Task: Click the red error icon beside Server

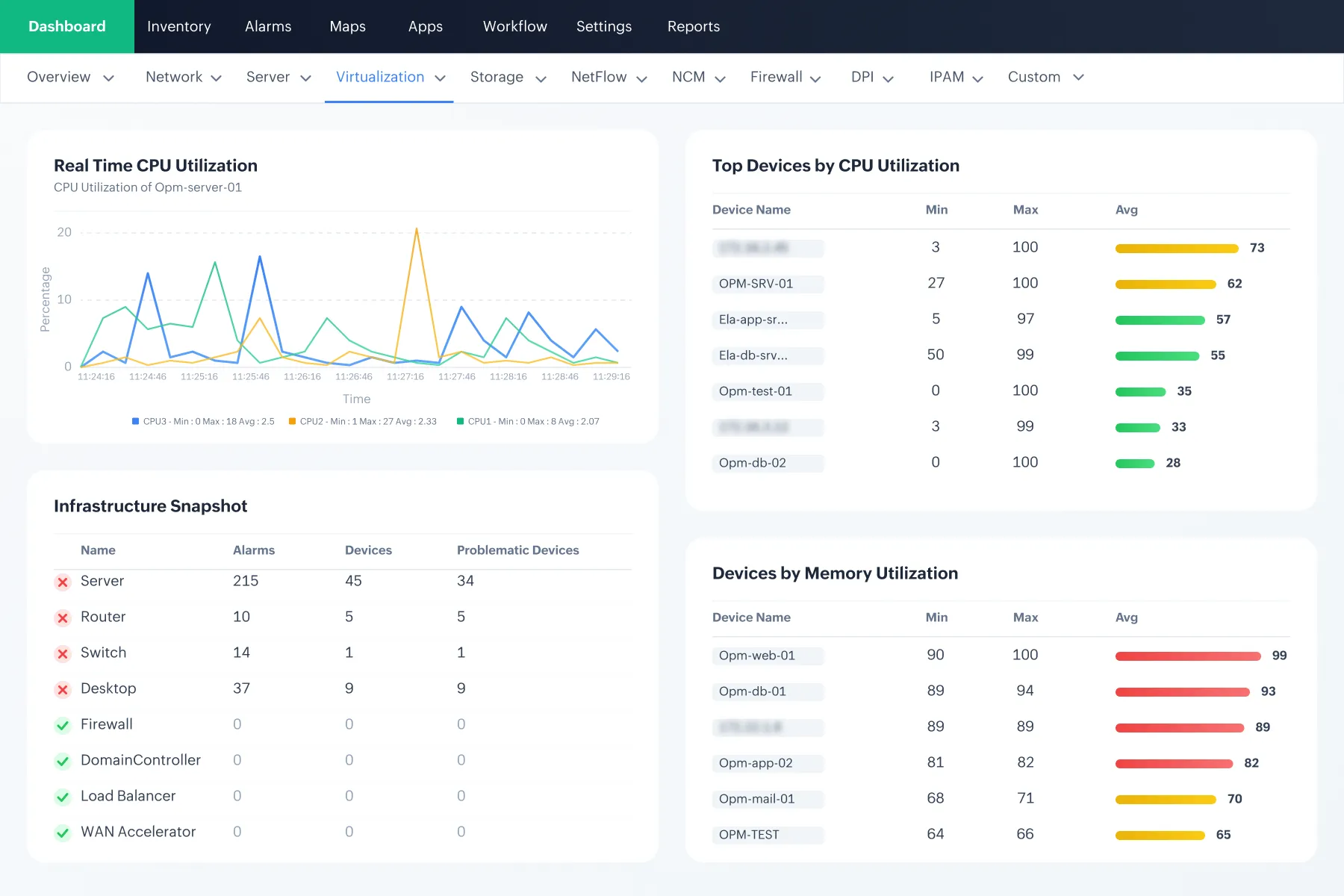Action: pos(63,582)
